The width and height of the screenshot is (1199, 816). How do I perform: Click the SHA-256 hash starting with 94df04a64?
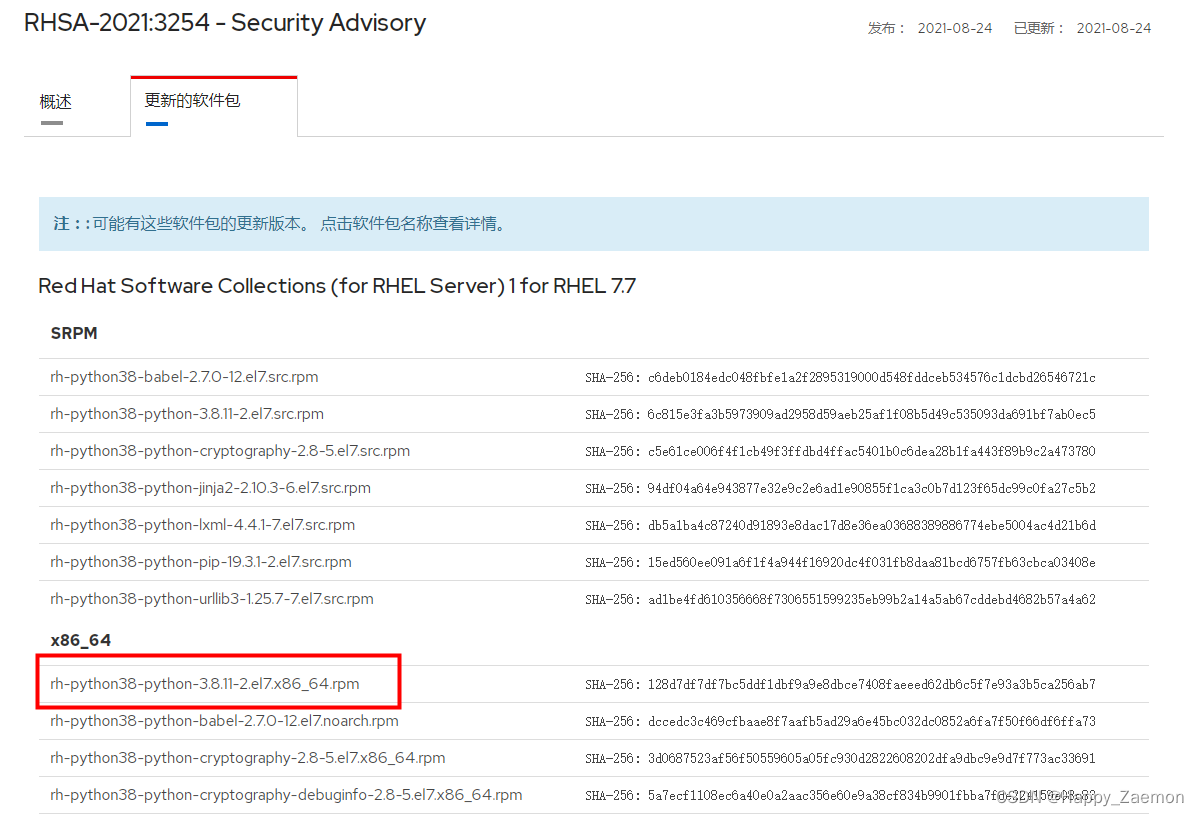(872, 488)
